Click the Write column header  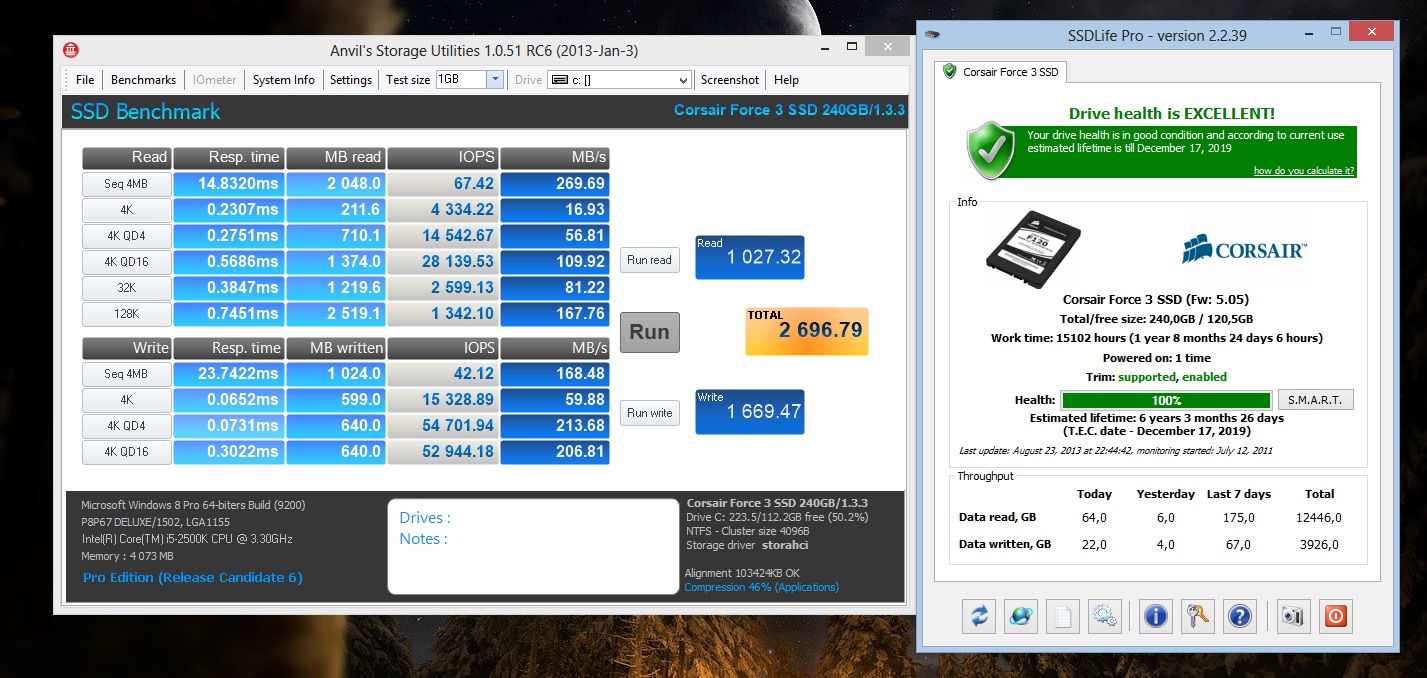(126, 348)
